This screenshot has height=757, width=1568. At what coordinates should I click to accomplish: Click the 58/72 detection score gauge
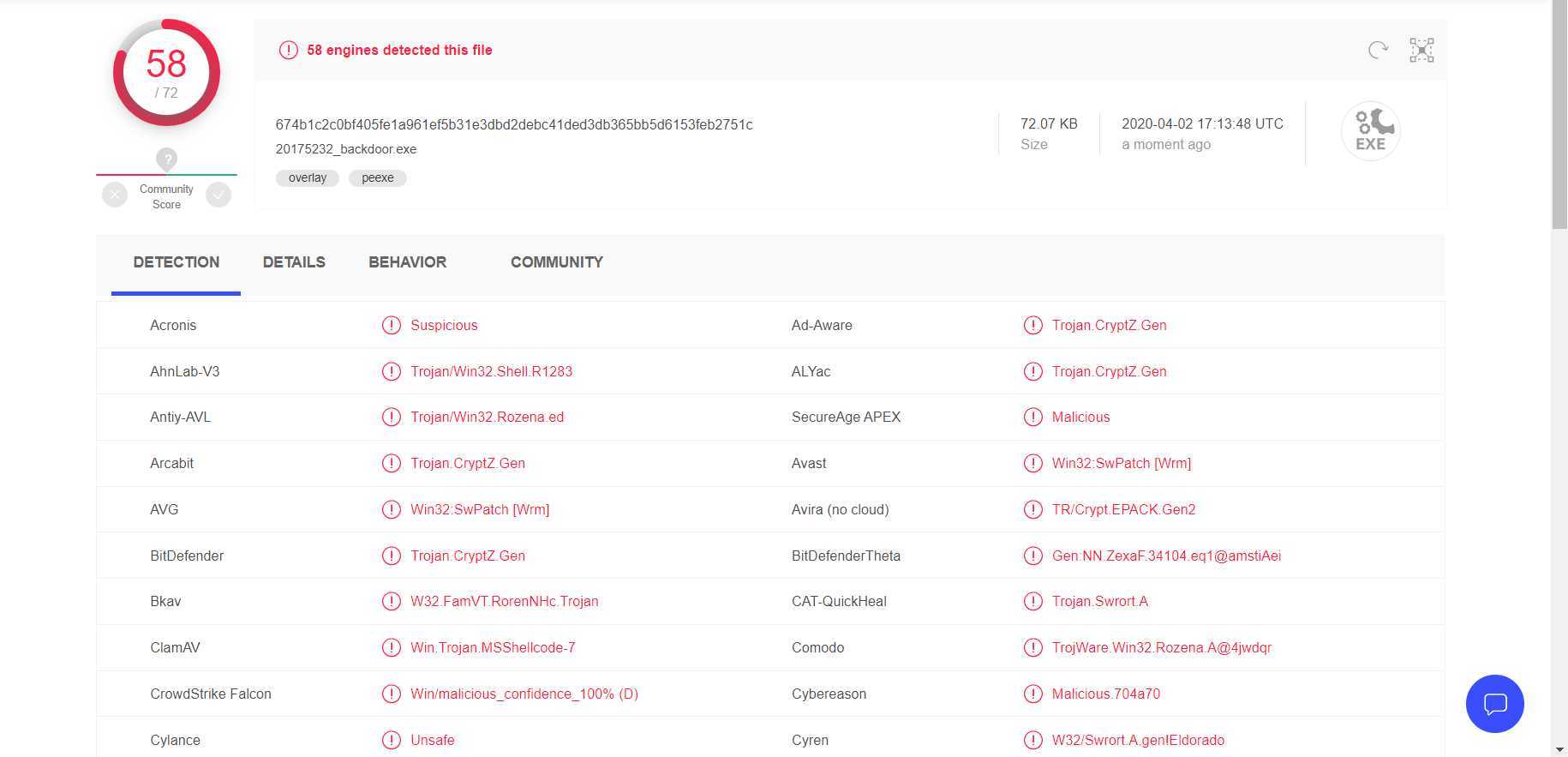tap(166, 73)
